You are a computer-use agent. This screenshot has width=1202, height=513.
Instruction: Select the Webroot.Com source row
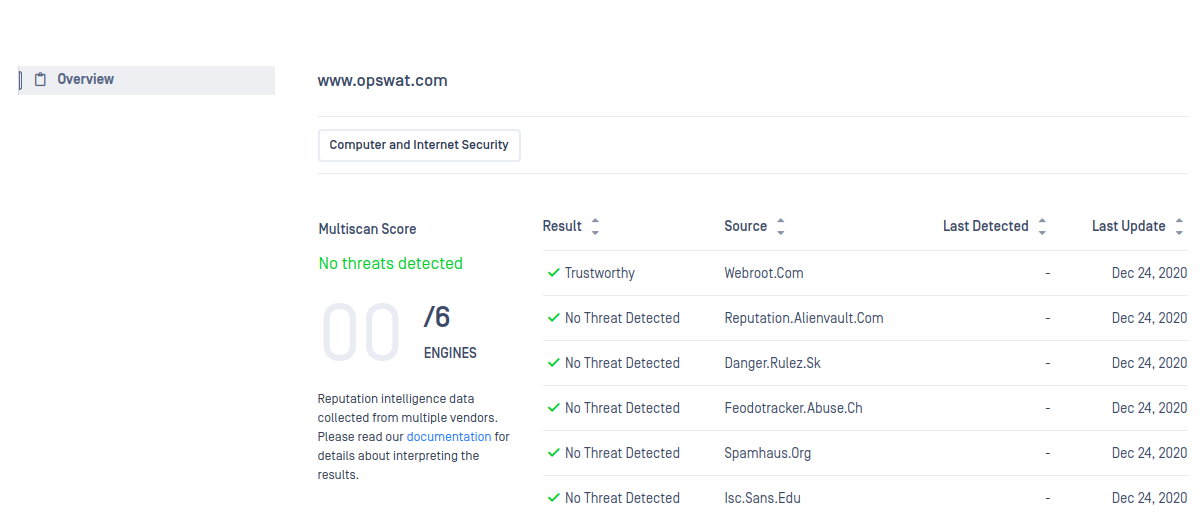click(x=764, y=273)
